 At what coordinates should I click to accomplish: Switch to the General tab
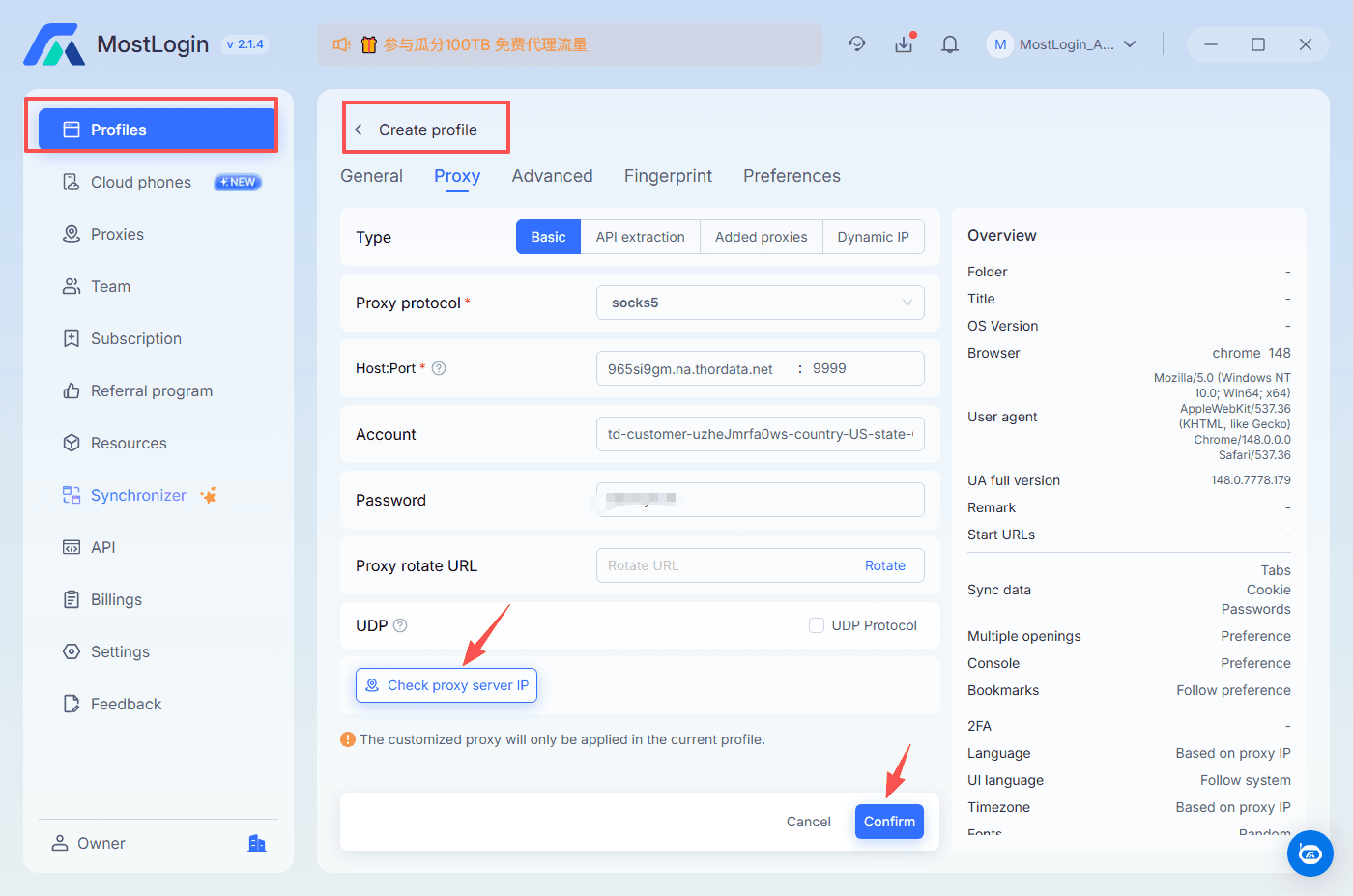(x=372, y=176)
